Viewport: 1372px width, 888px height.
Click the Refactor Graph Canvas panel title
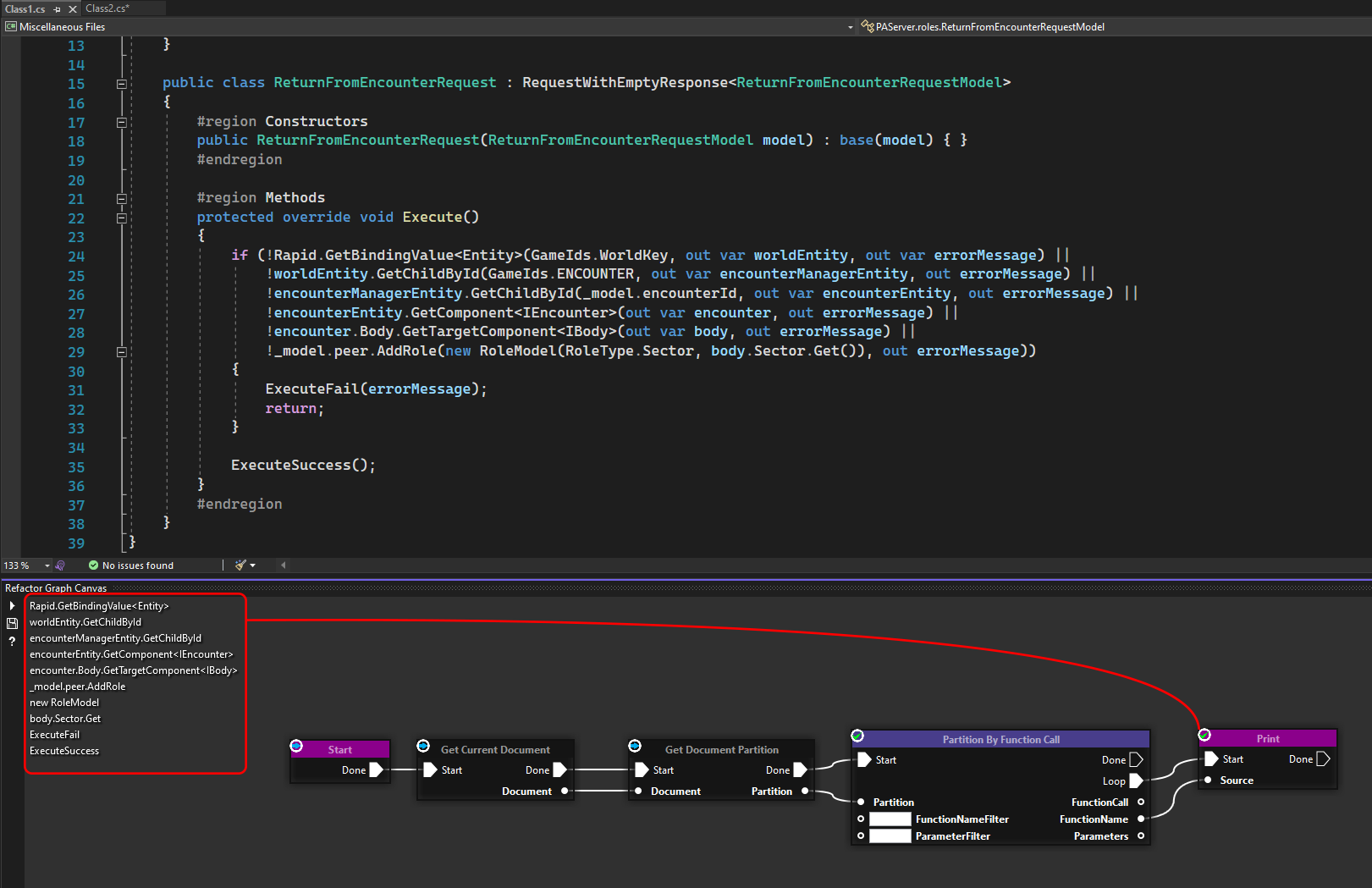(56, 588)
